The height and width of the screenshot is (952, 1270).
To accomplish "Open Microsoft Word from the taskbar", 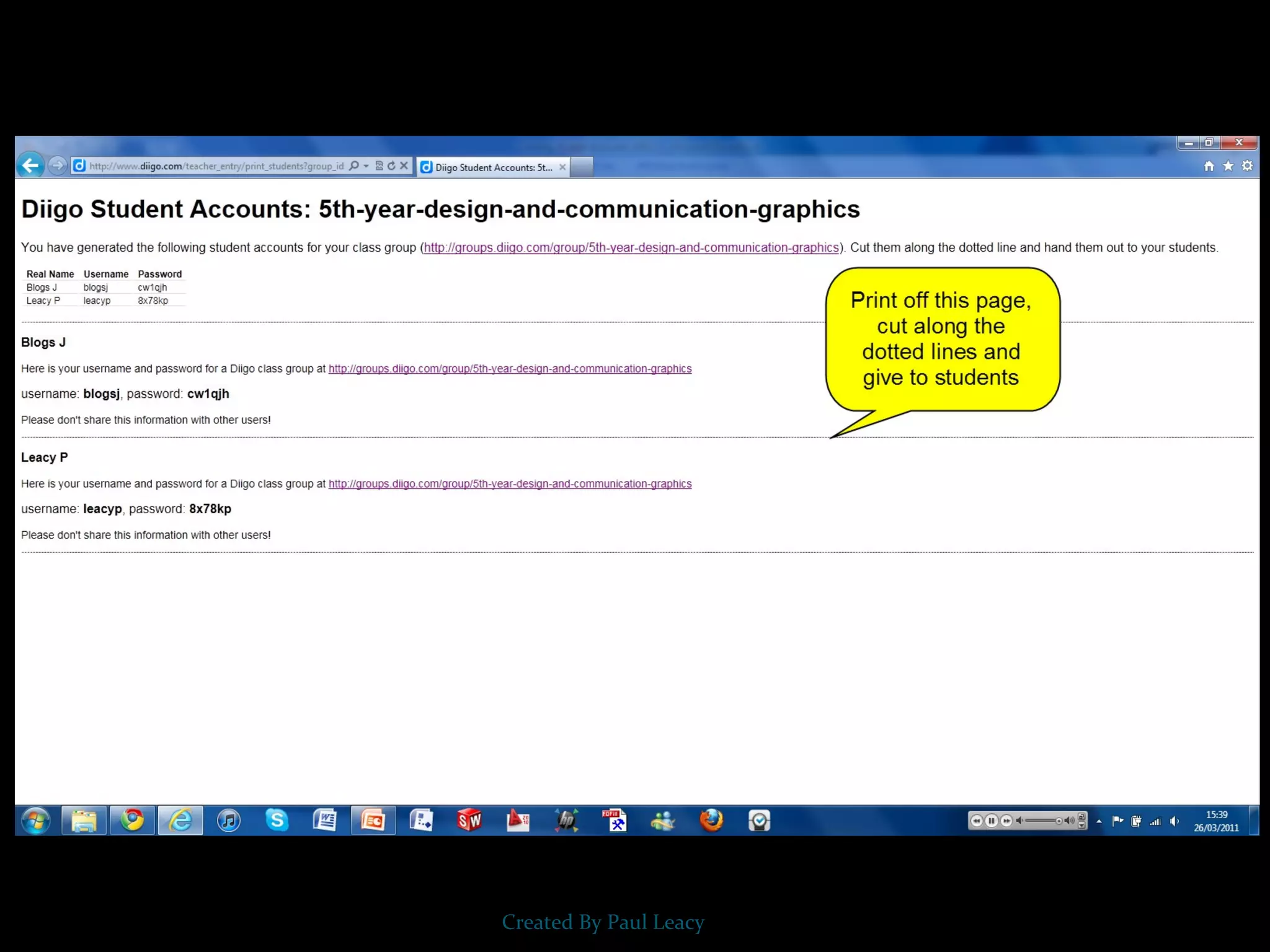I will pos(325,821).
